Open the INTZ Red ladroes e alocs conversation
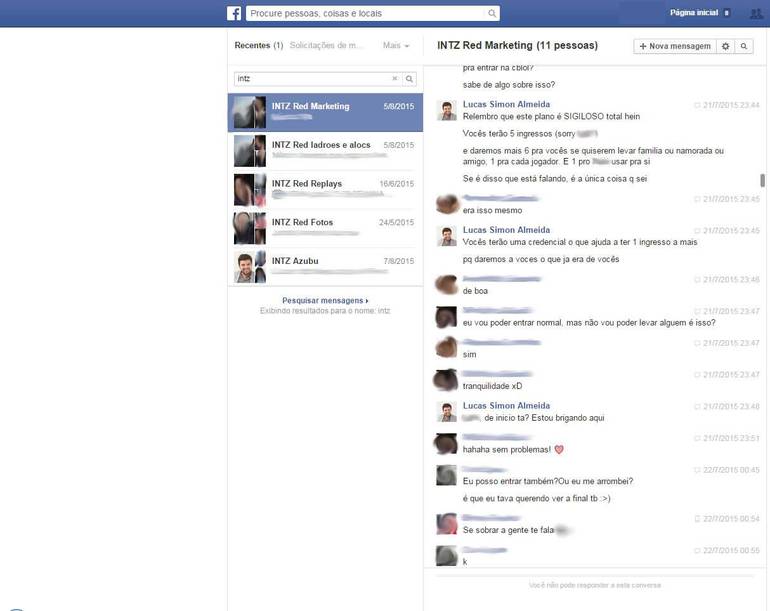Image resolution: width=770 pixels, height=611 pixels. [x=325, y=151]
